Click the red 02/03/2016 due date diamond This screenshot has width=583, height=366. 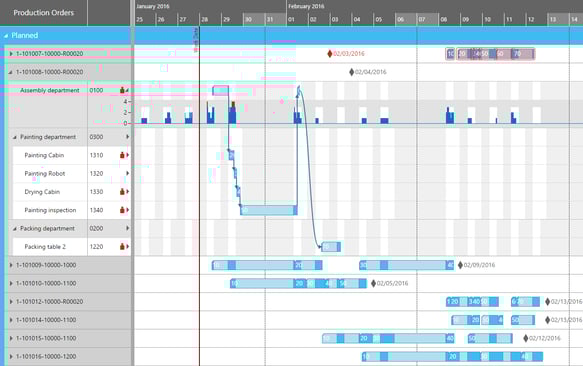click(329, 54)
